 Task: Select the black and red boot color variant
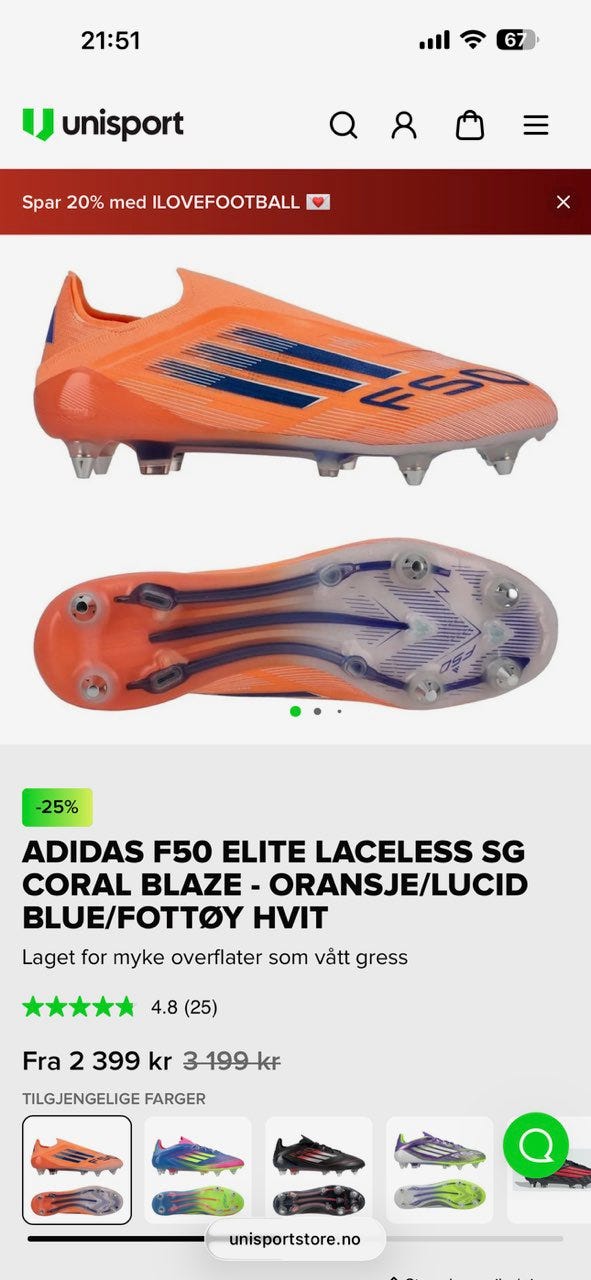319,1170
